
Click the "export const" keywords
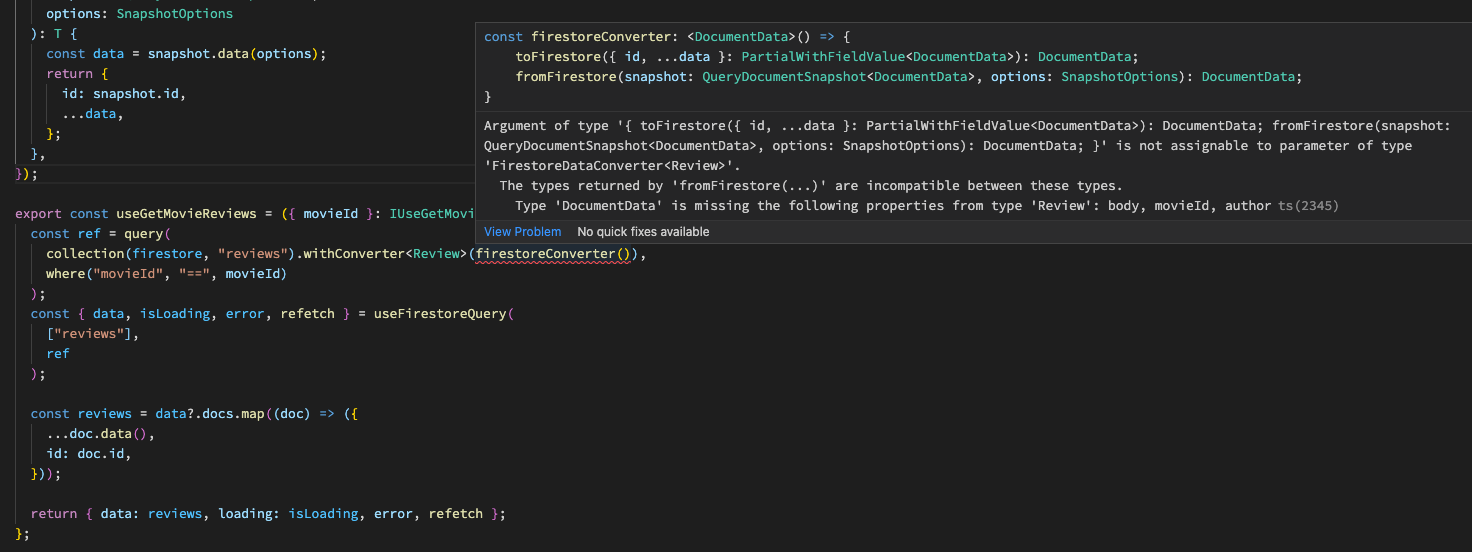tap(61, 214)
